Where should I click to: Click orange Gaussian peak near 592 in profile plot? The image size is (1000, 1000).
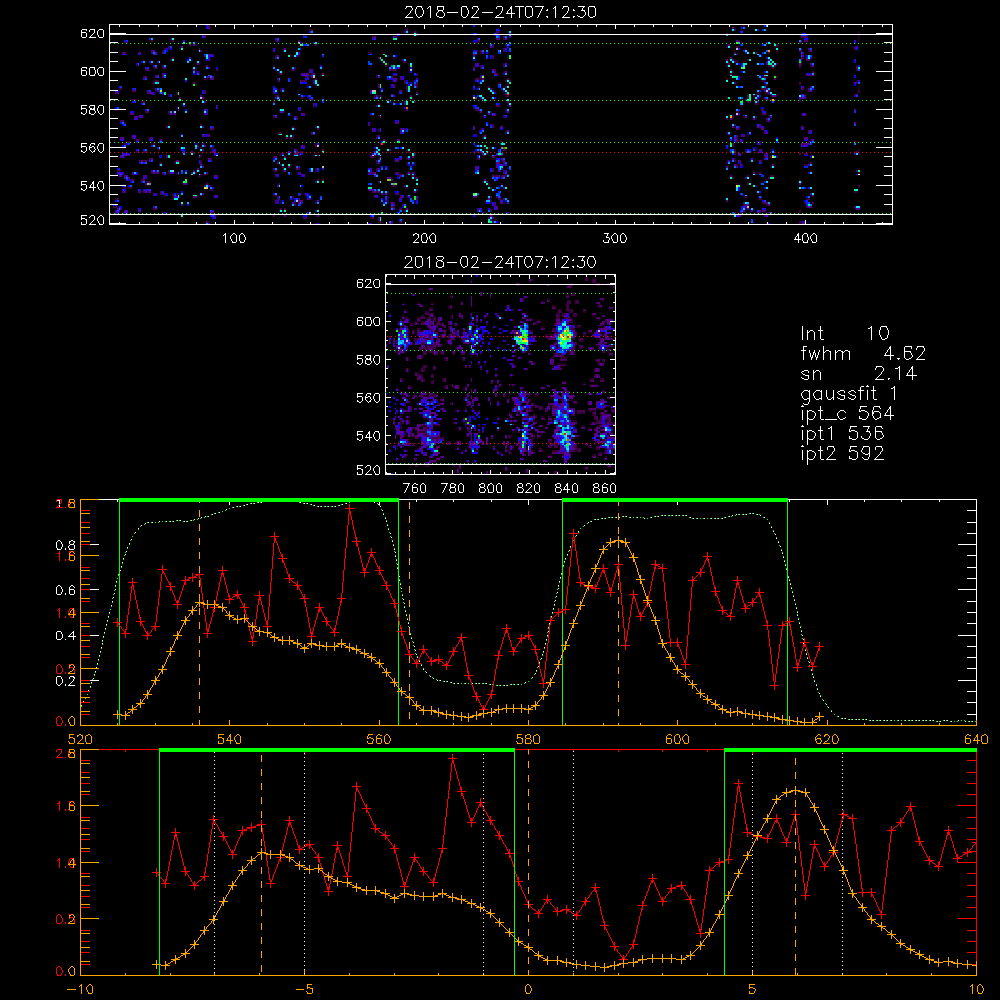617,541
